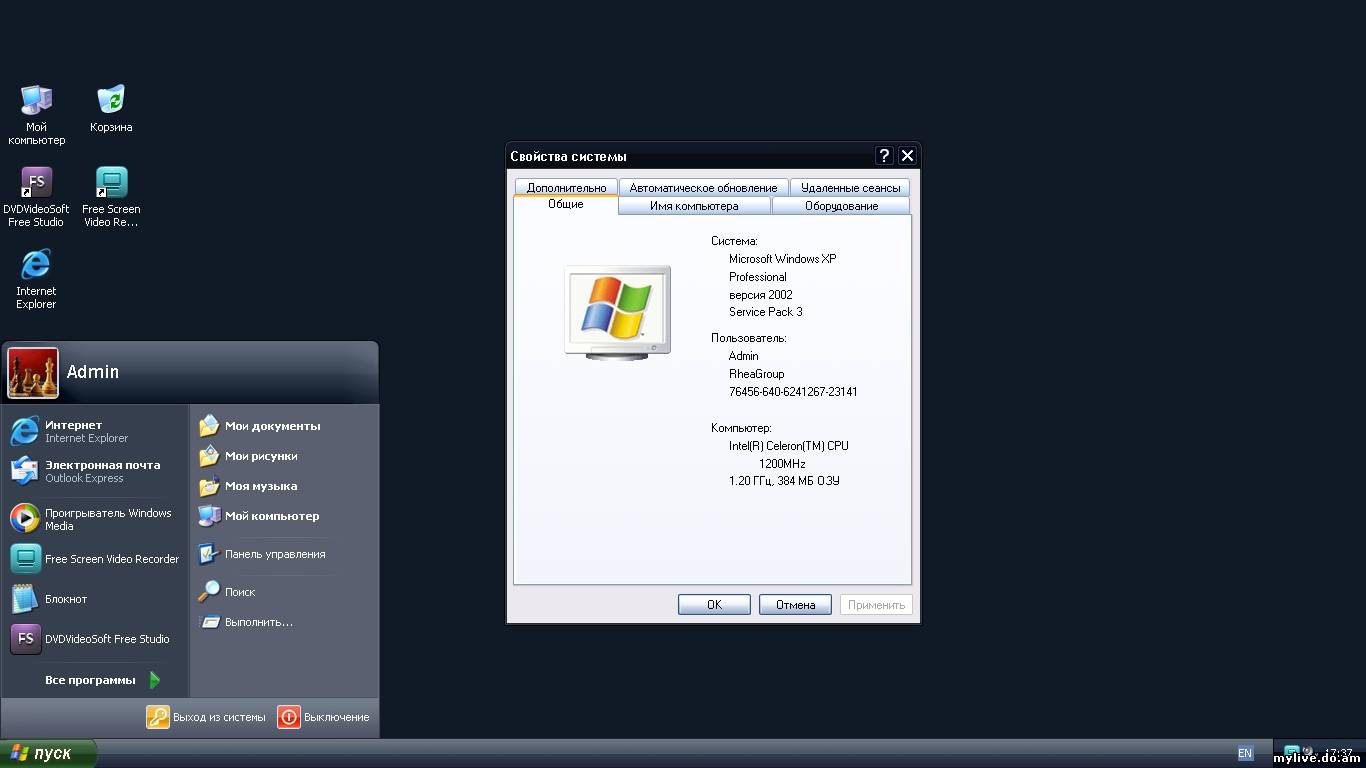This screenshot has height=768, width=1366.
Task: Go to the Автоматическое обновление tab
Action: point(703,188)
